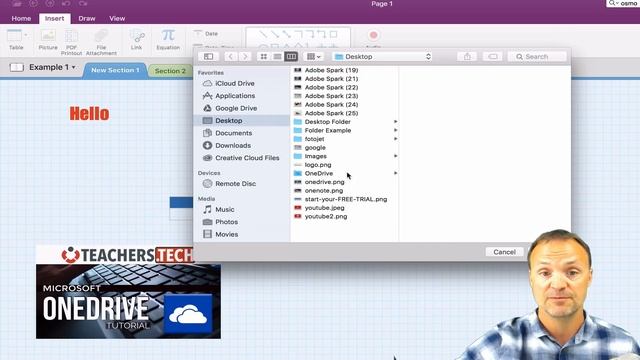
Task: Expand the OneDrive folder arrow
Action: (395, 173)
